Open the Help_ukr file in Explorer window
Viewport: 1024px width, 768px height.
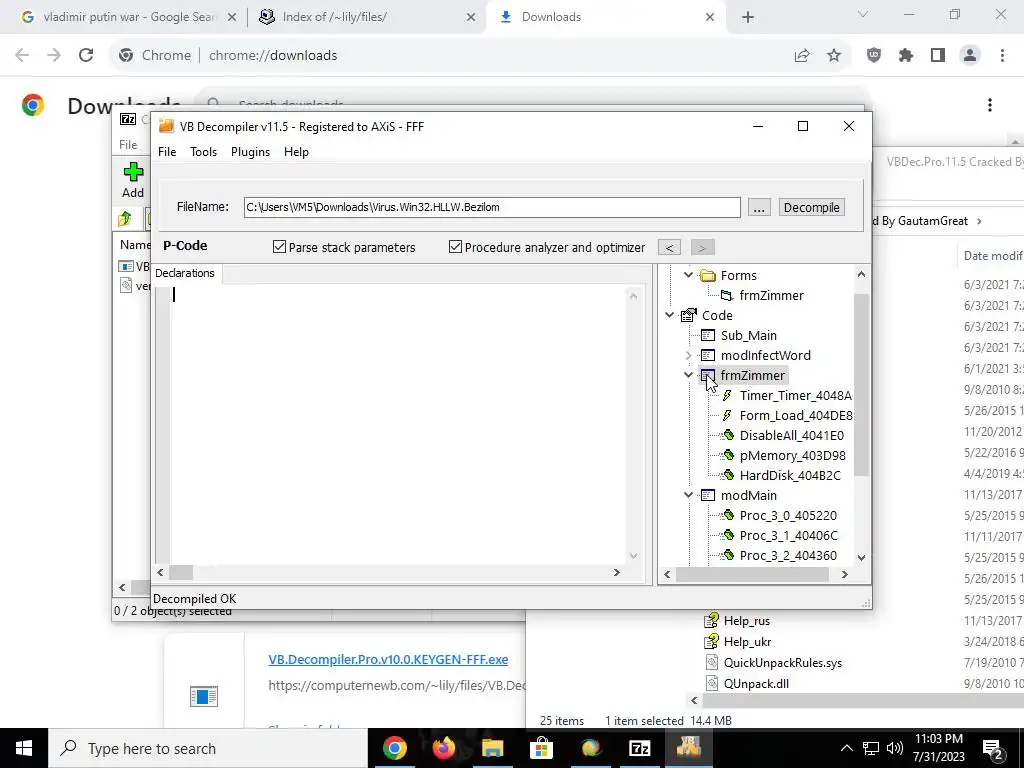(x=747, y=641)
